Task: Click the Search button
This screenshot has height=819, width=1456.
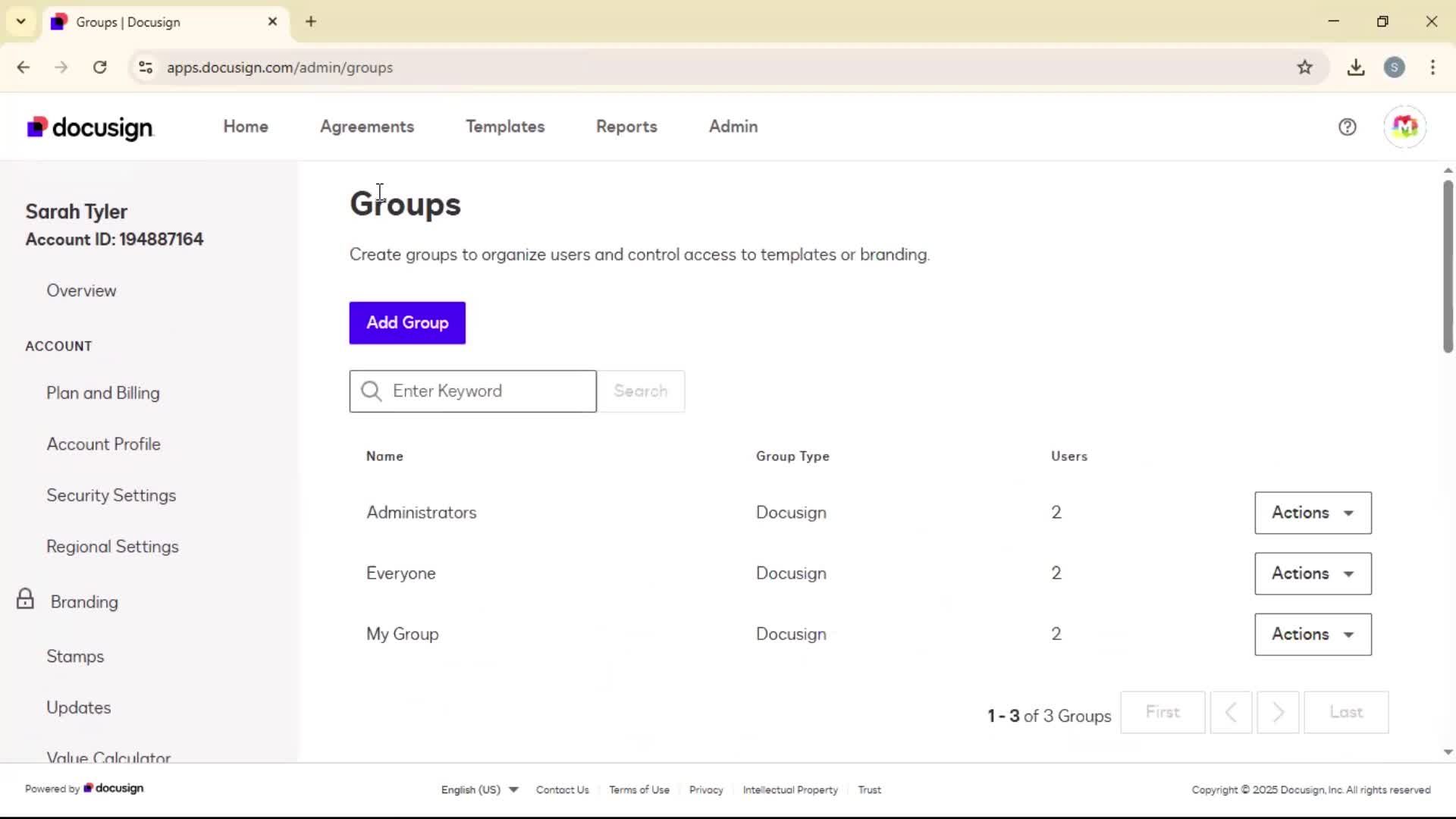Action: 641,391
